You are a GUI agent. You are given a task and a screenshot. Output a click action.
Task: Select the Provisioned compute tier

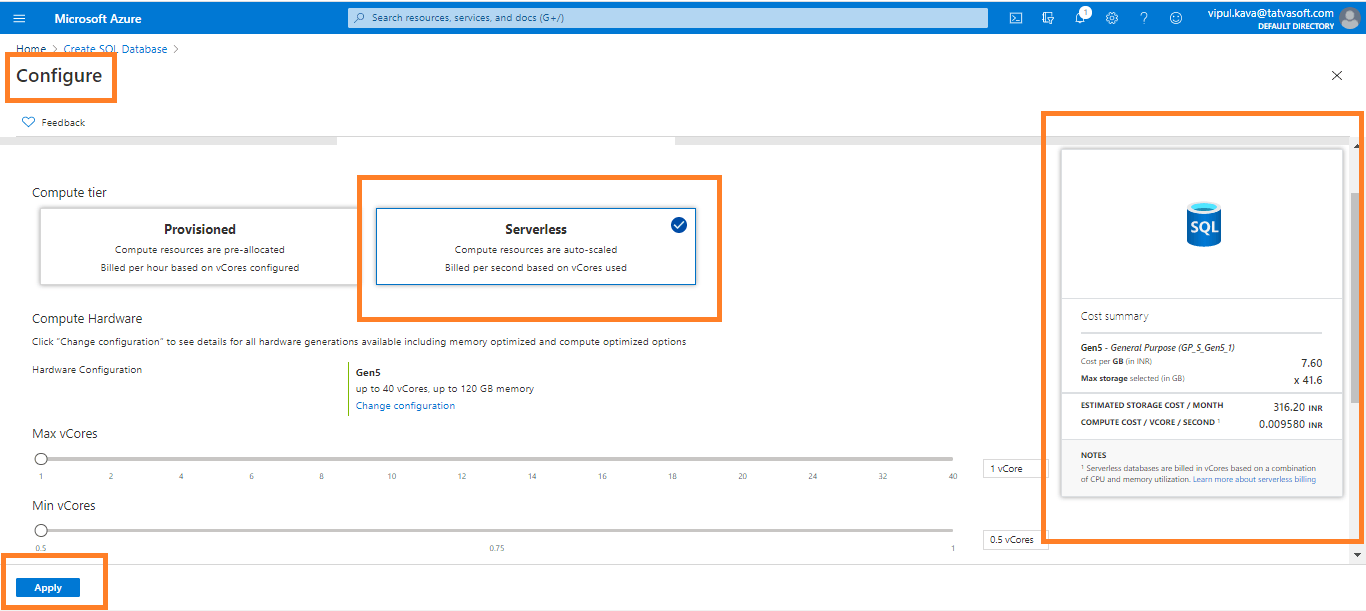200,247
